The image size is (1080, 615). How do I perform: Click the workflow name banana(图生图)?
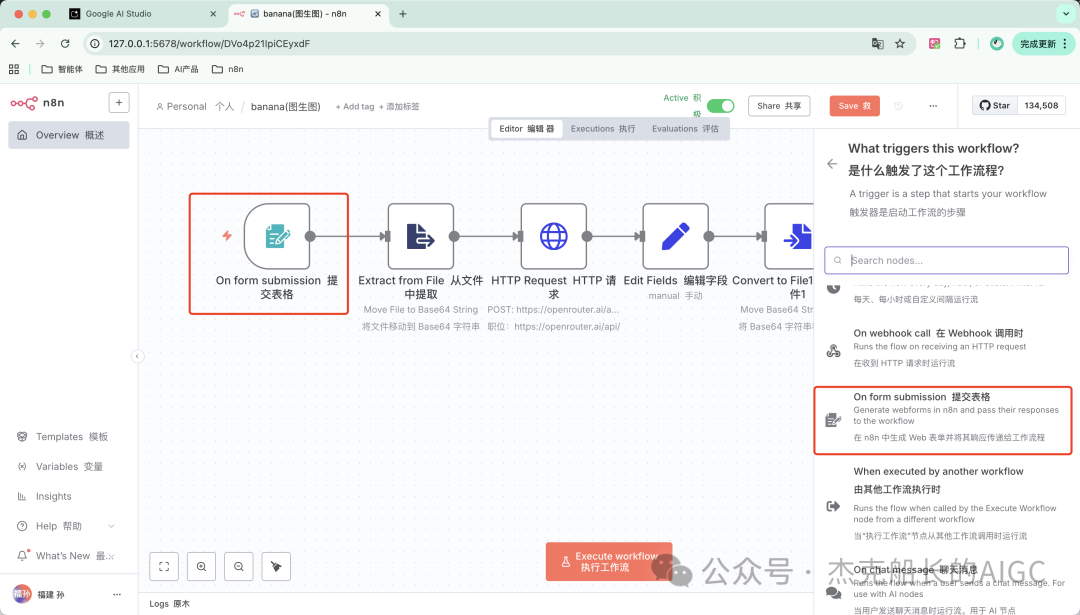pyautogui.click(x=286, y=106)
